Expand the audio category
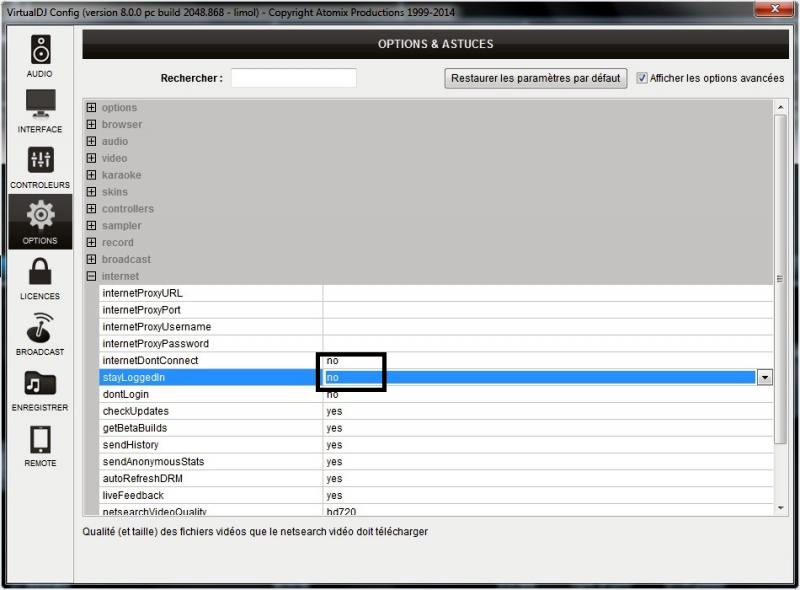The width and height of the screenshot is (800, 590). click(x=91, y=141)
